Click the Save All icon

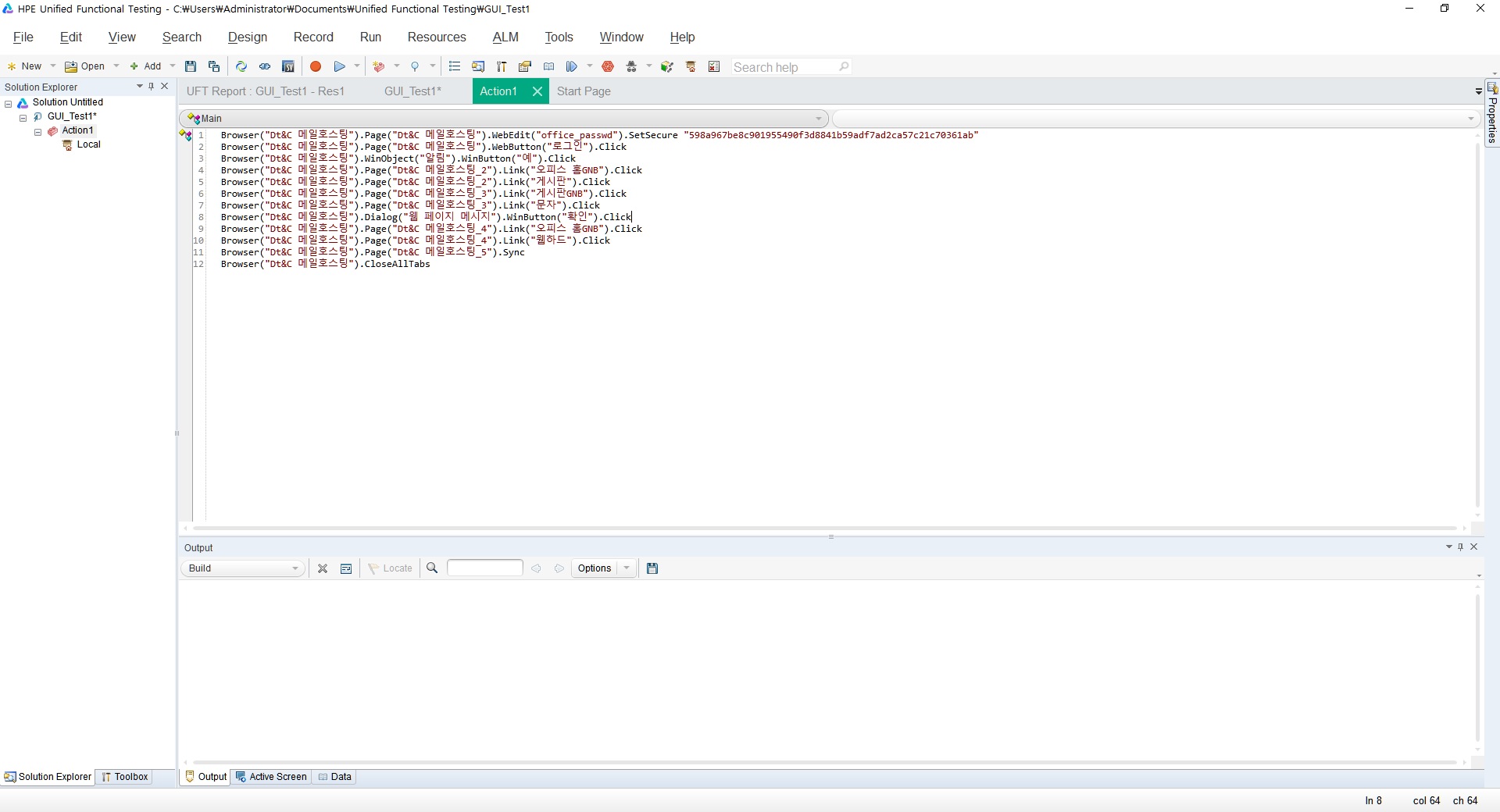click(x=214, y=66)
